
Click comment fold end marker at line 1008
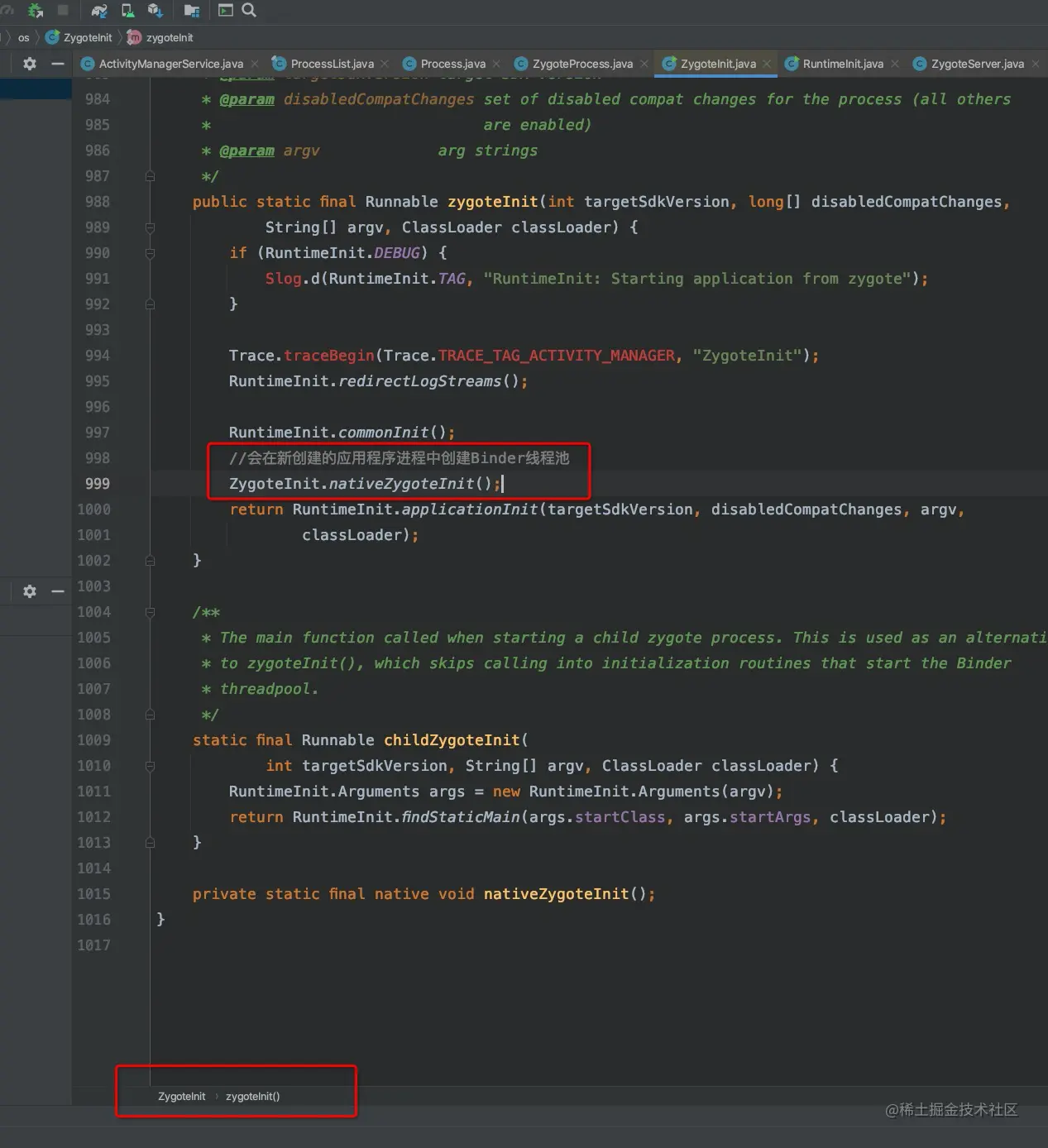[x=150, y=715]
